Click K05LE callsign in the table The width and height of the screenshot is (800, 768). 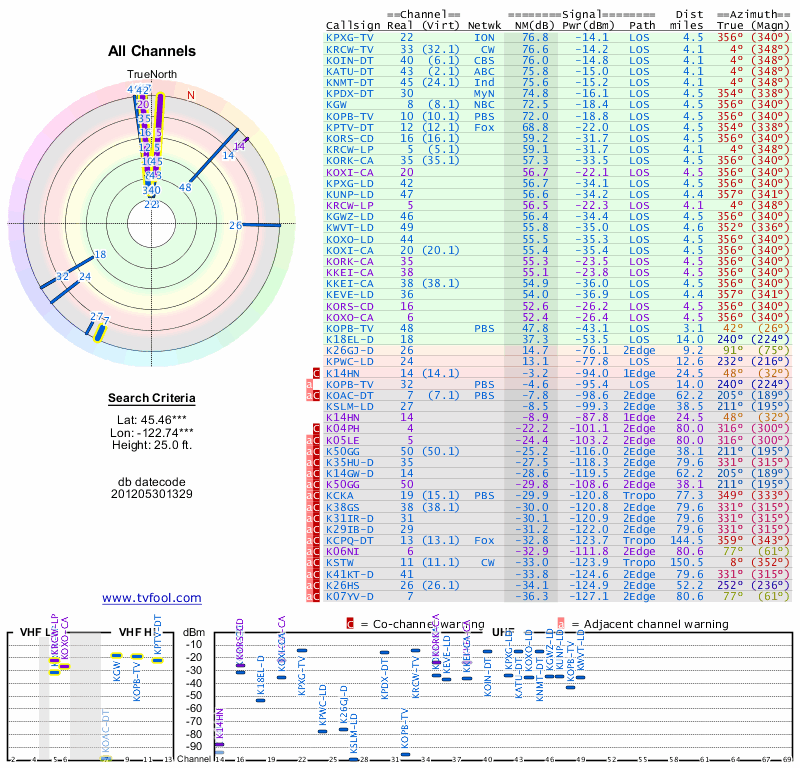pyautogui.click(x=343, y=440)
